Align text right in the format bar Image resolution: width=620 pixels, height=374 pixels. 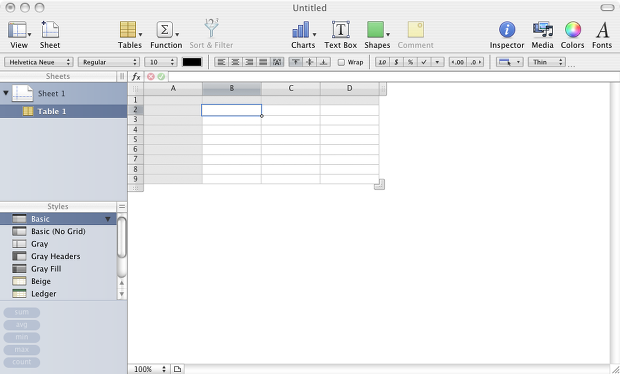249,62
